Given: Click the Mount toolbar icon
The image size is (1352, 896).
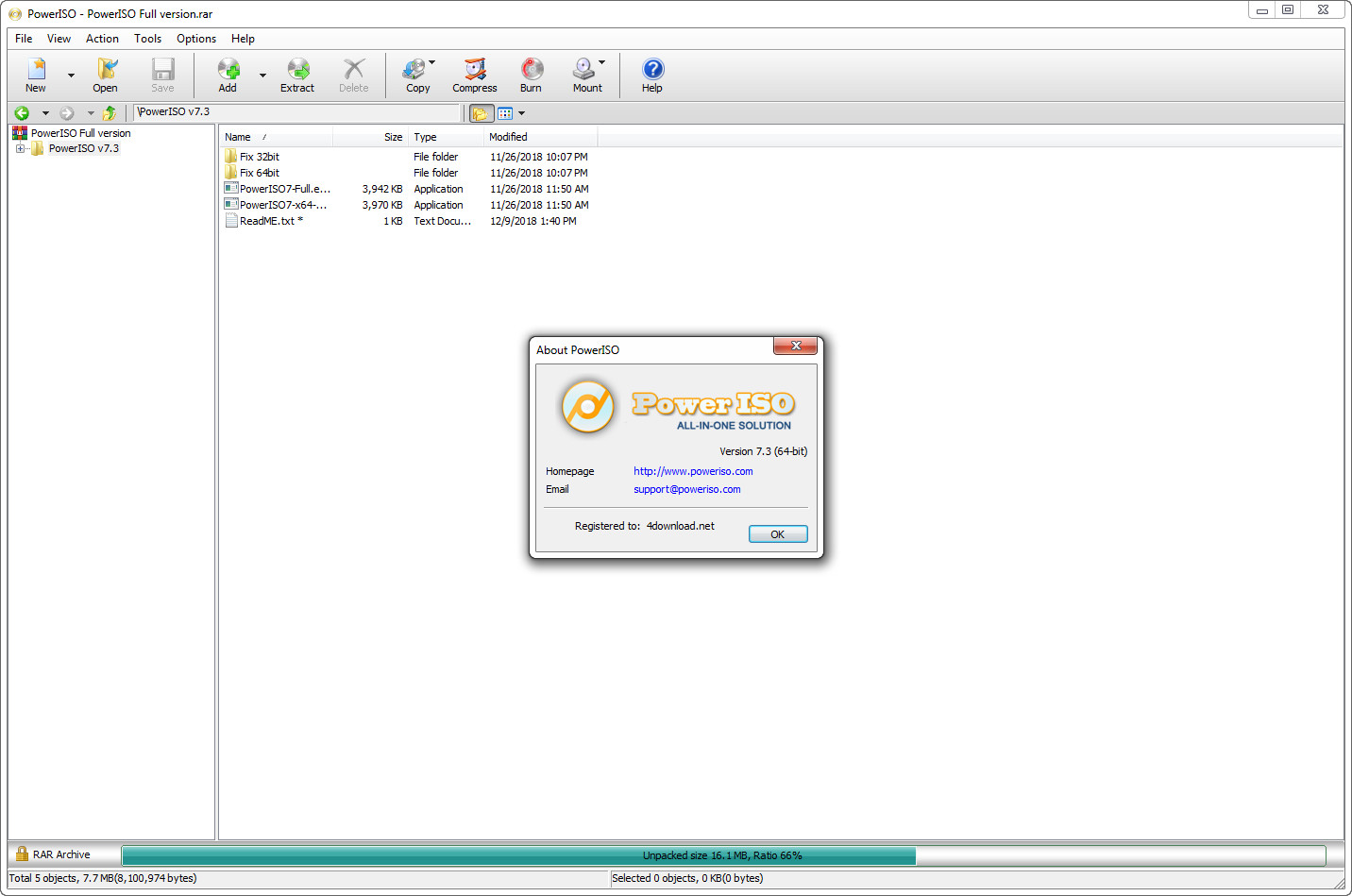Looking at the screenshot, I should pyautogui.click(x=585, y=75).
